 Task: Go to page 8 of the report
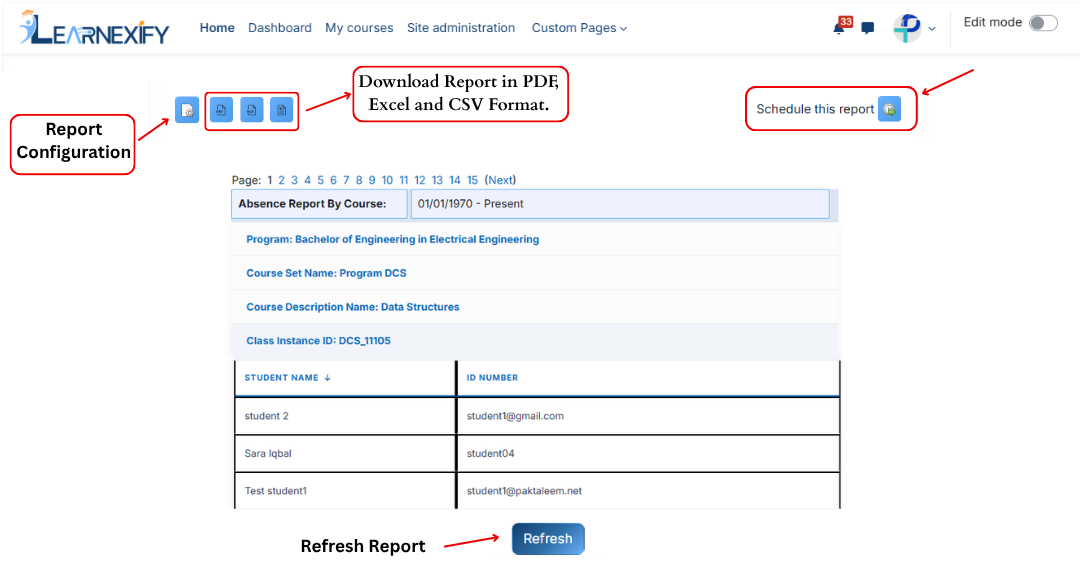(359, 180)
